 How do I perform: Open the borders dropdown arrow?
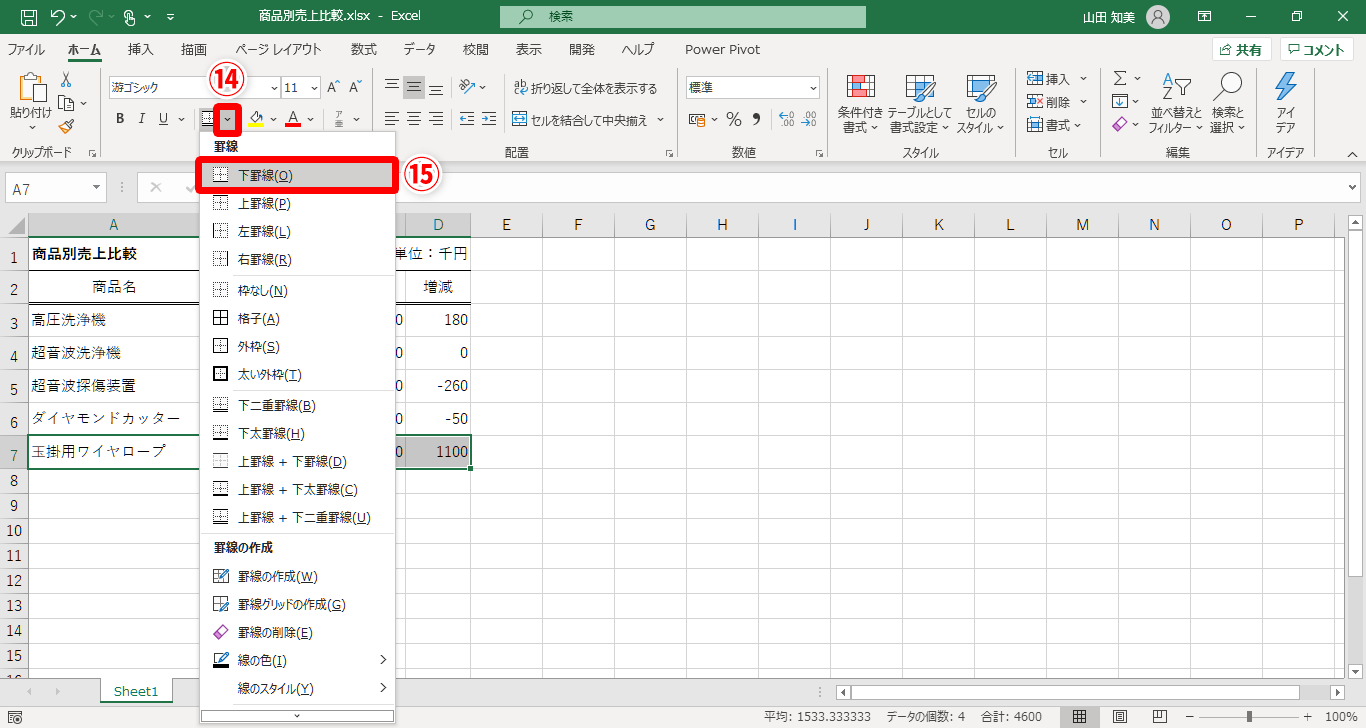pos(228,120)
